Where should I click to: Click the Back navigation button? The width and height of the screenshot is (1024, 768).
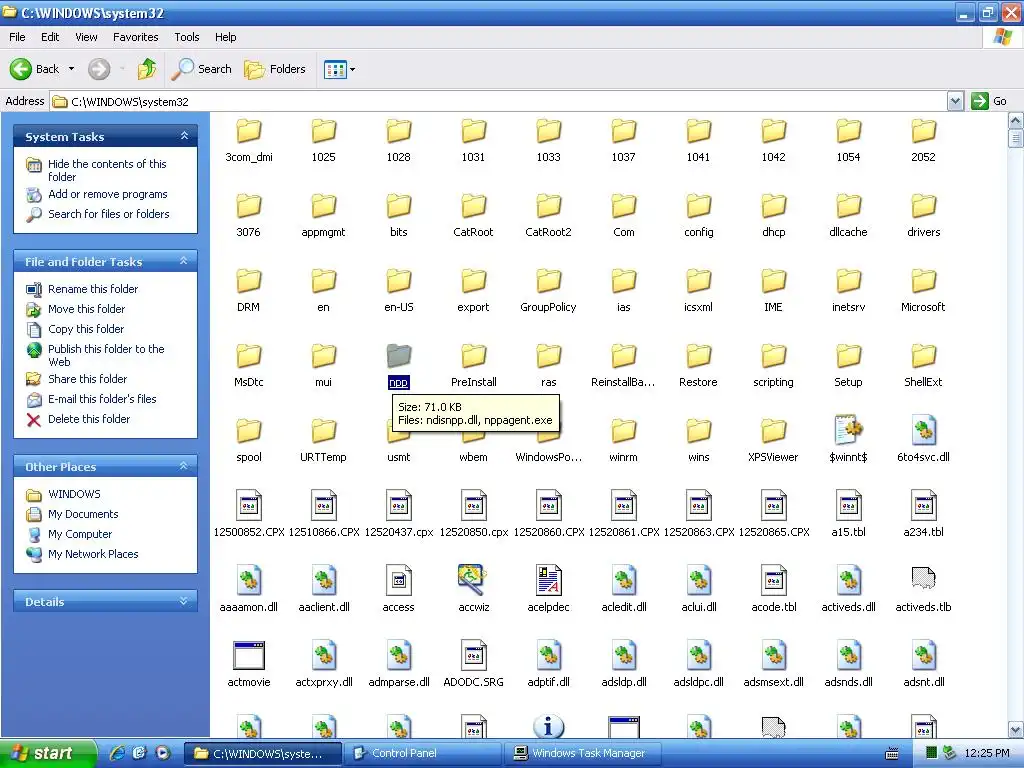(x=35, y=69)
